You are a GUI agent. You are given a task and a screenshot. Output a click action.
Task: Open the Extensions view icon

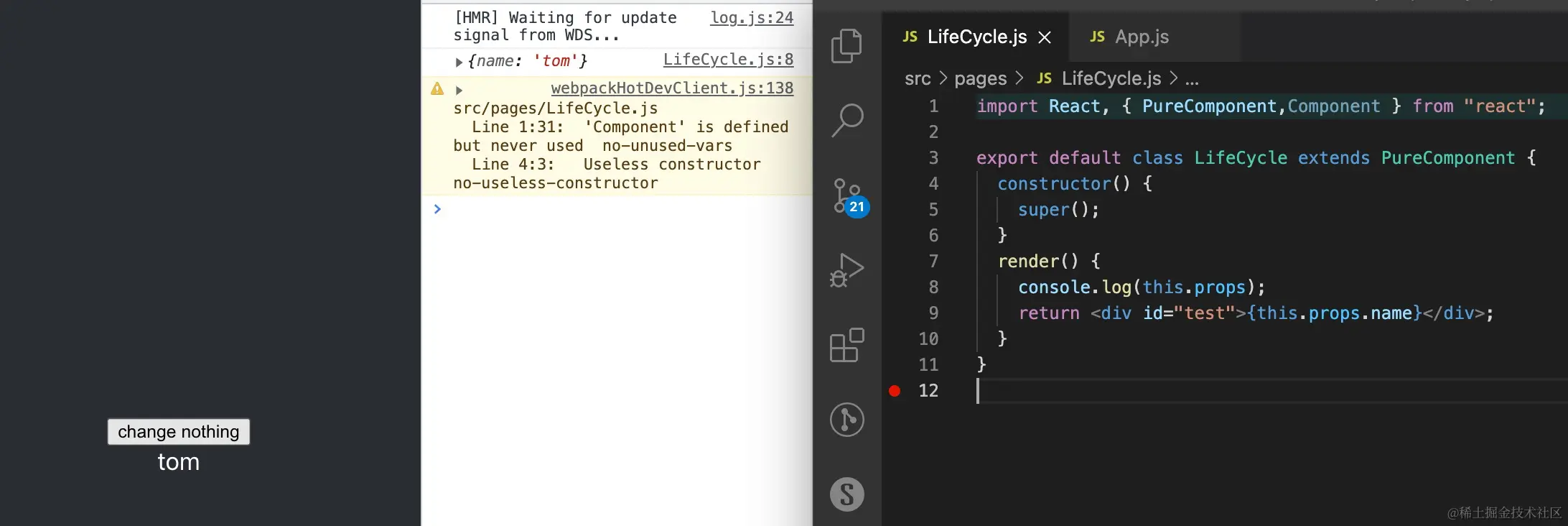[x=847, y=345]
